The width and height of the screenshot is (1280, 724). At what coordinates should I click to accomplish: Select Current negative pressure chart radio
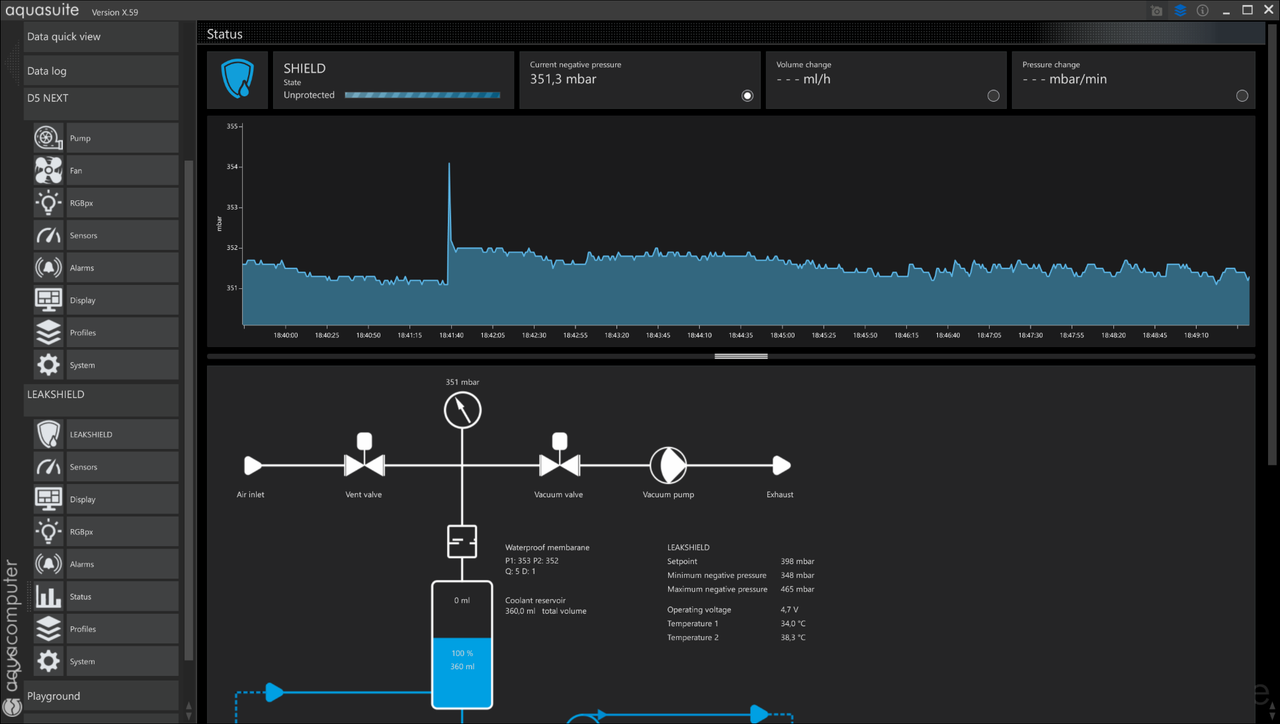coord(747,96)
